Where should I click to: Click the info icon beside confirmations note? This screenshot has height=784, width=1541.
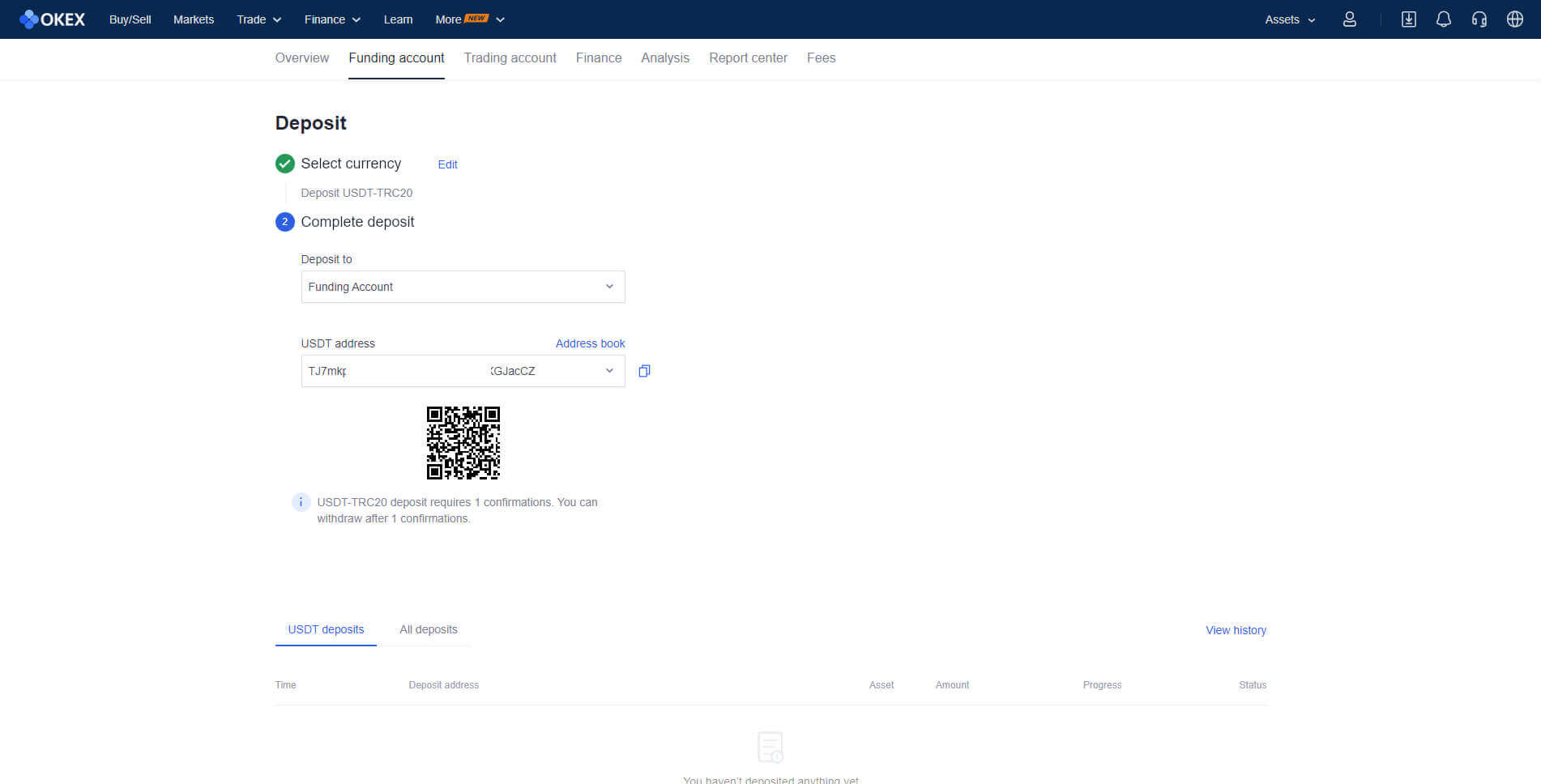301,502
